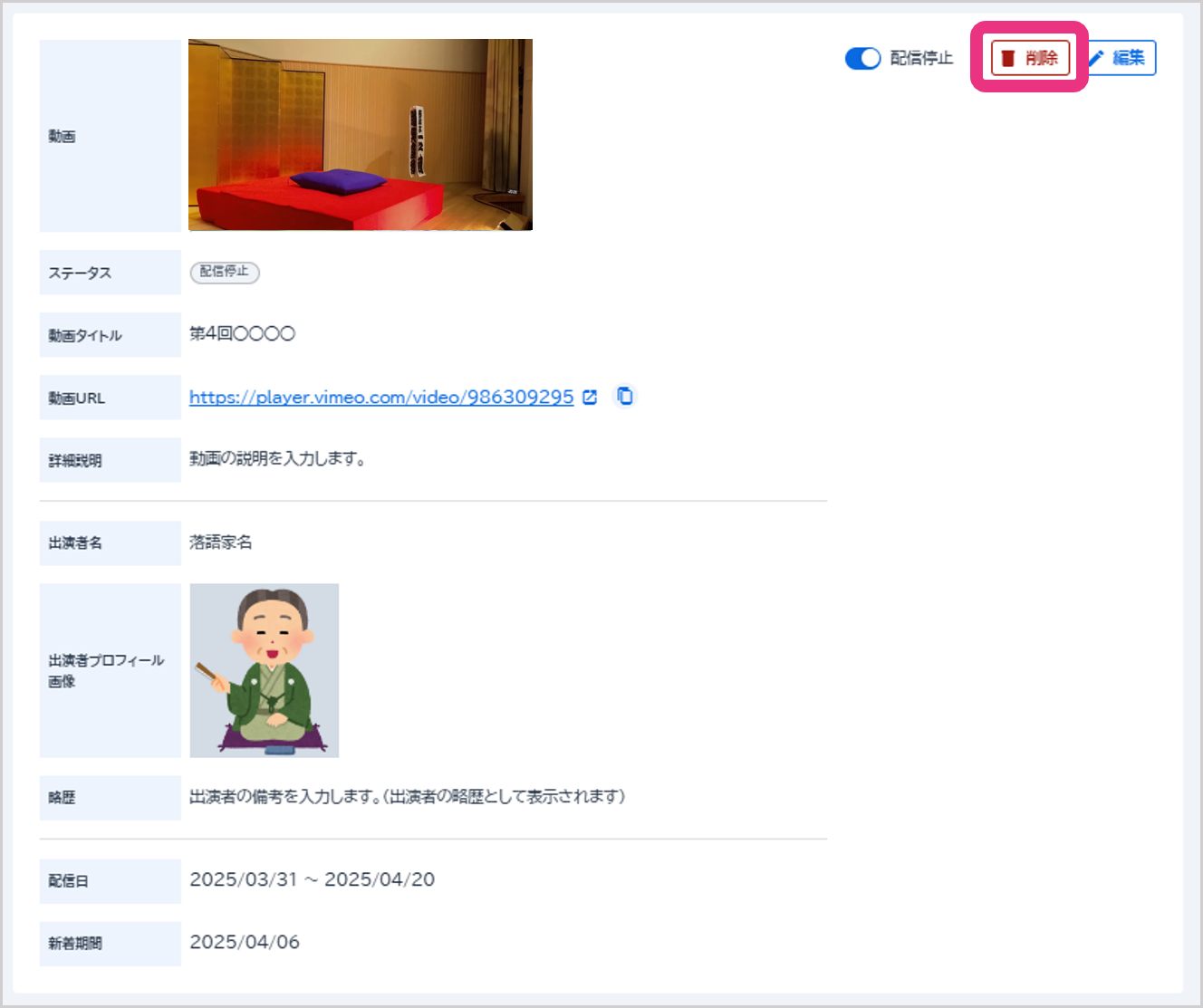Click the 配信停止 status badge
Screen dimensions: 1203x1008
coord(225,272)
